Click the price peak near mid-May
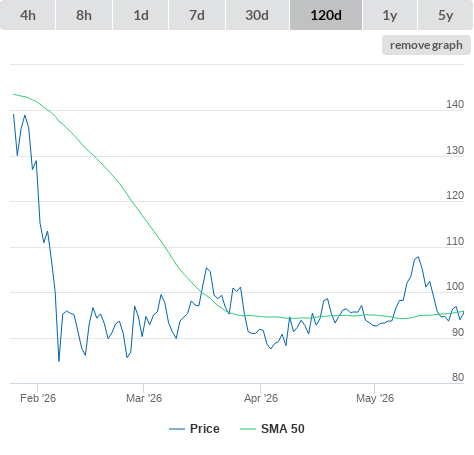Viewport: 474px width, 455px height. (418, 257)
